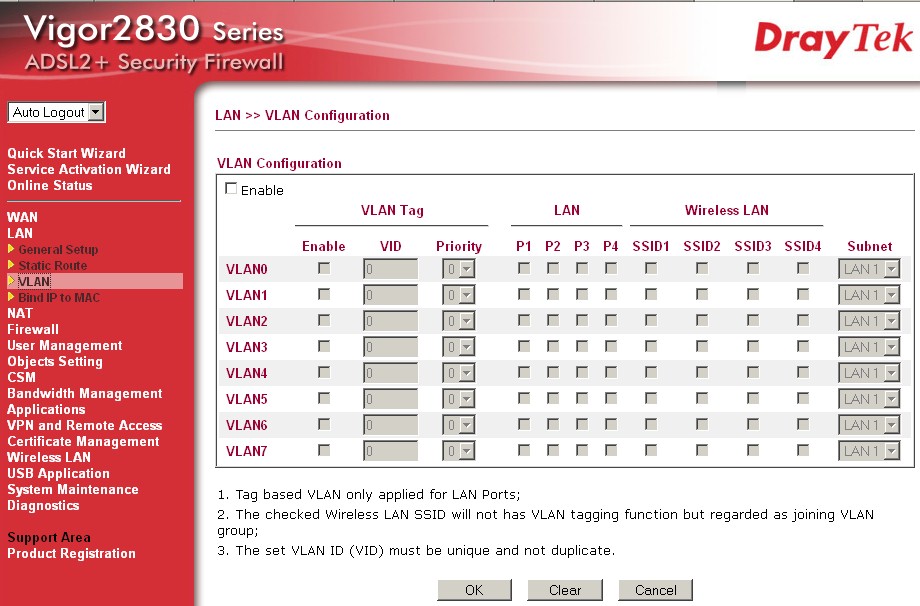Open the Priority dropdown for VLAN0
Viewport: 920px width, 606px height.
coord(459,269)
